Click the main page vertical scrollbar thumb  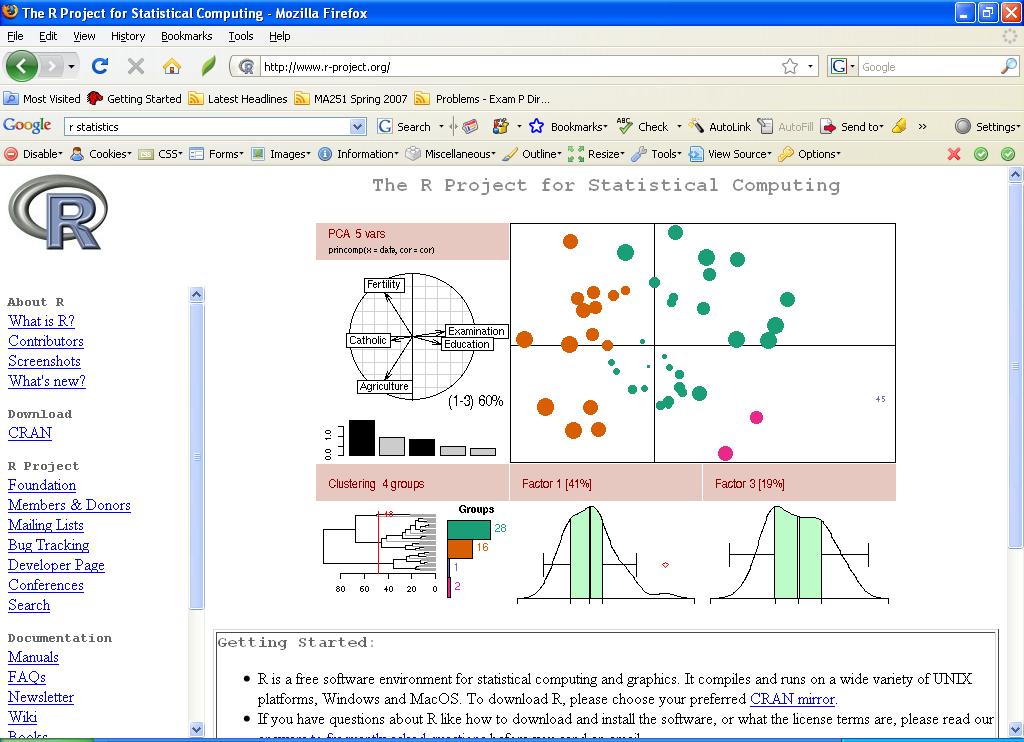1016,360
